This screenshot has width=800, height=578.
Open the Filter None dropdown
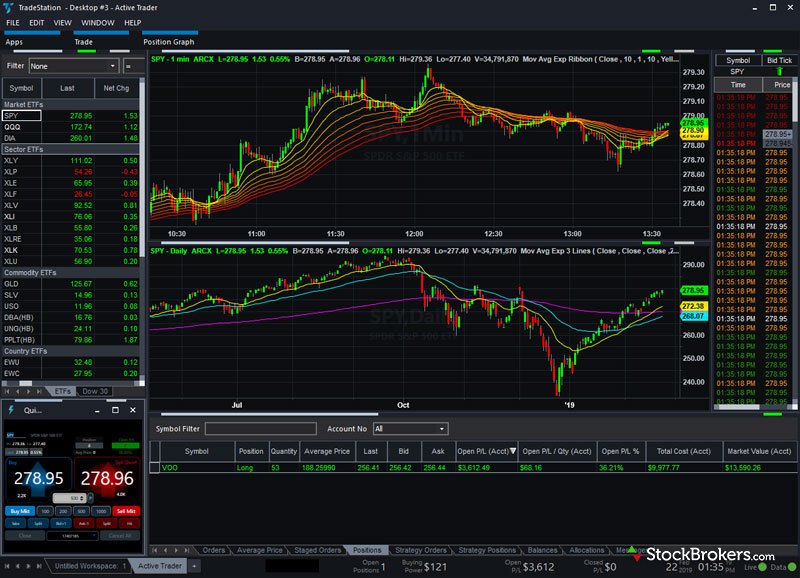coord(73,66)
